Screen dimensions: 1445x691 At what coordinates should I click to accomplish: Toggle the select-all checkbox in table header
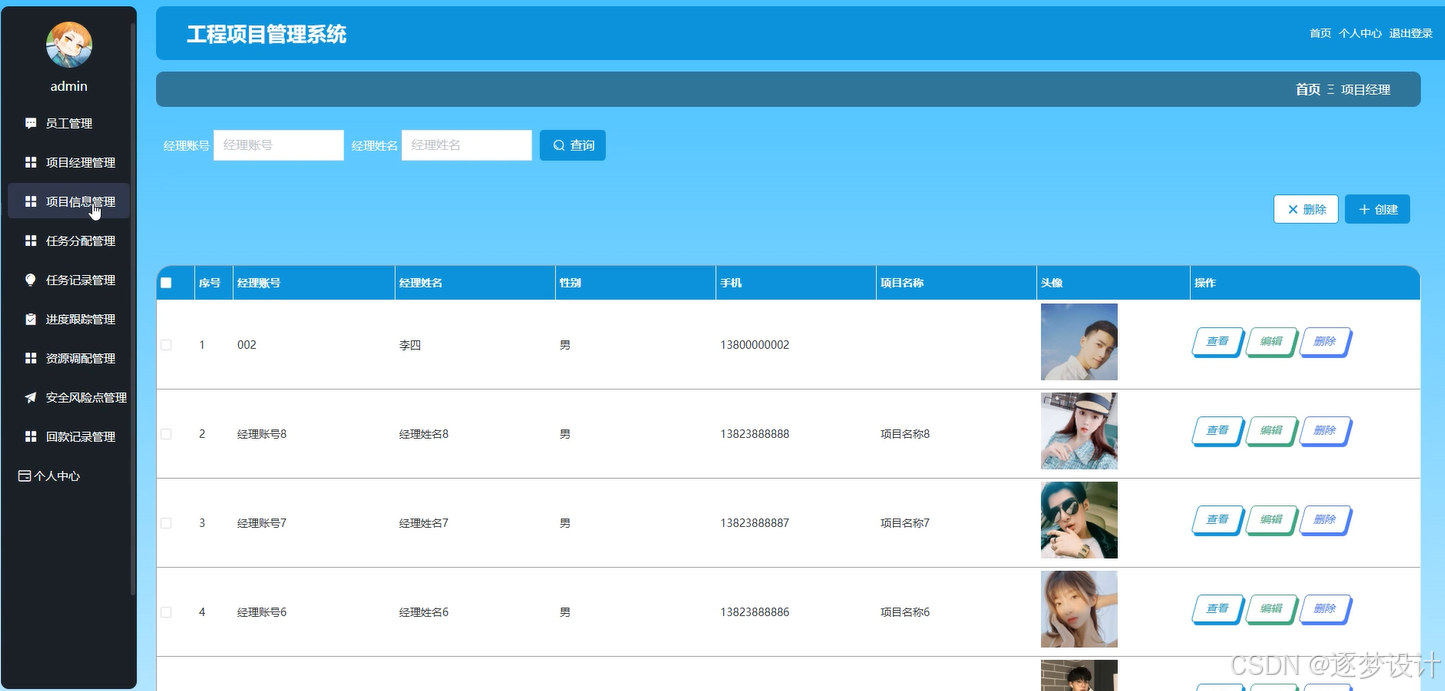click(x=166, y=283)
